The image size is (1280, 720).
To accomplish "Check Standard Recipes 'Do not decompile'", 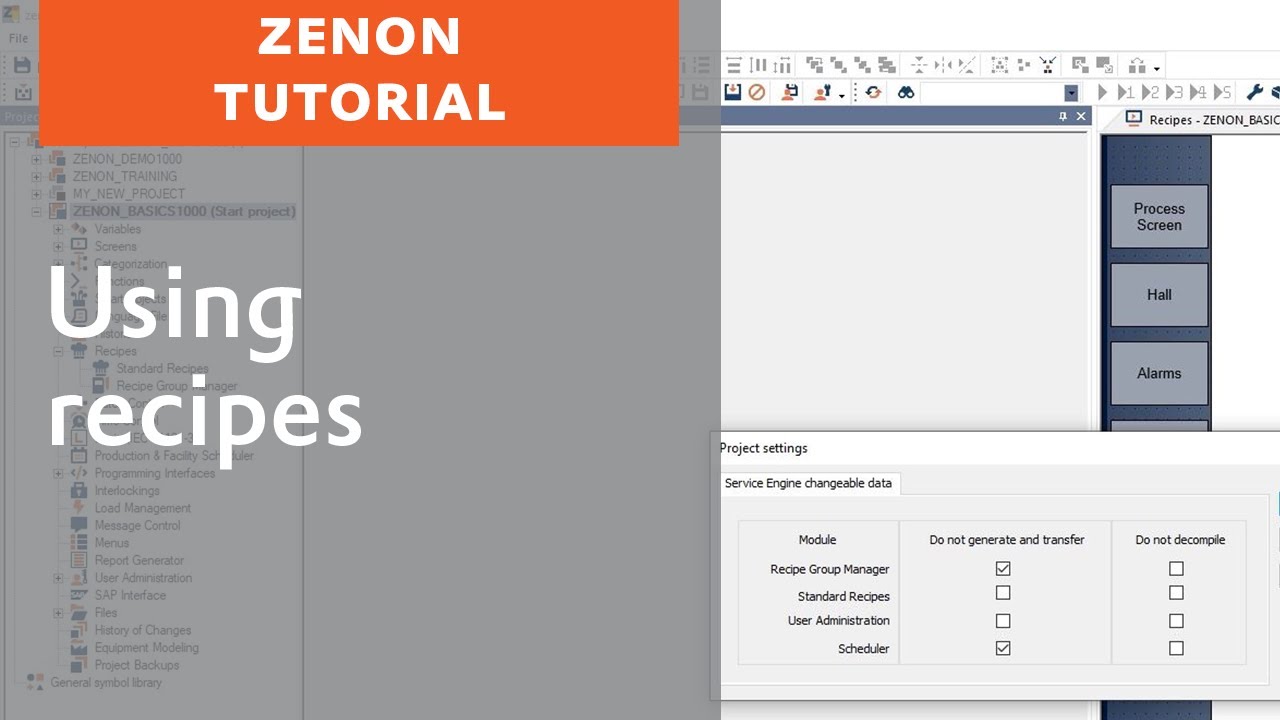I will tap(1176, 593).
